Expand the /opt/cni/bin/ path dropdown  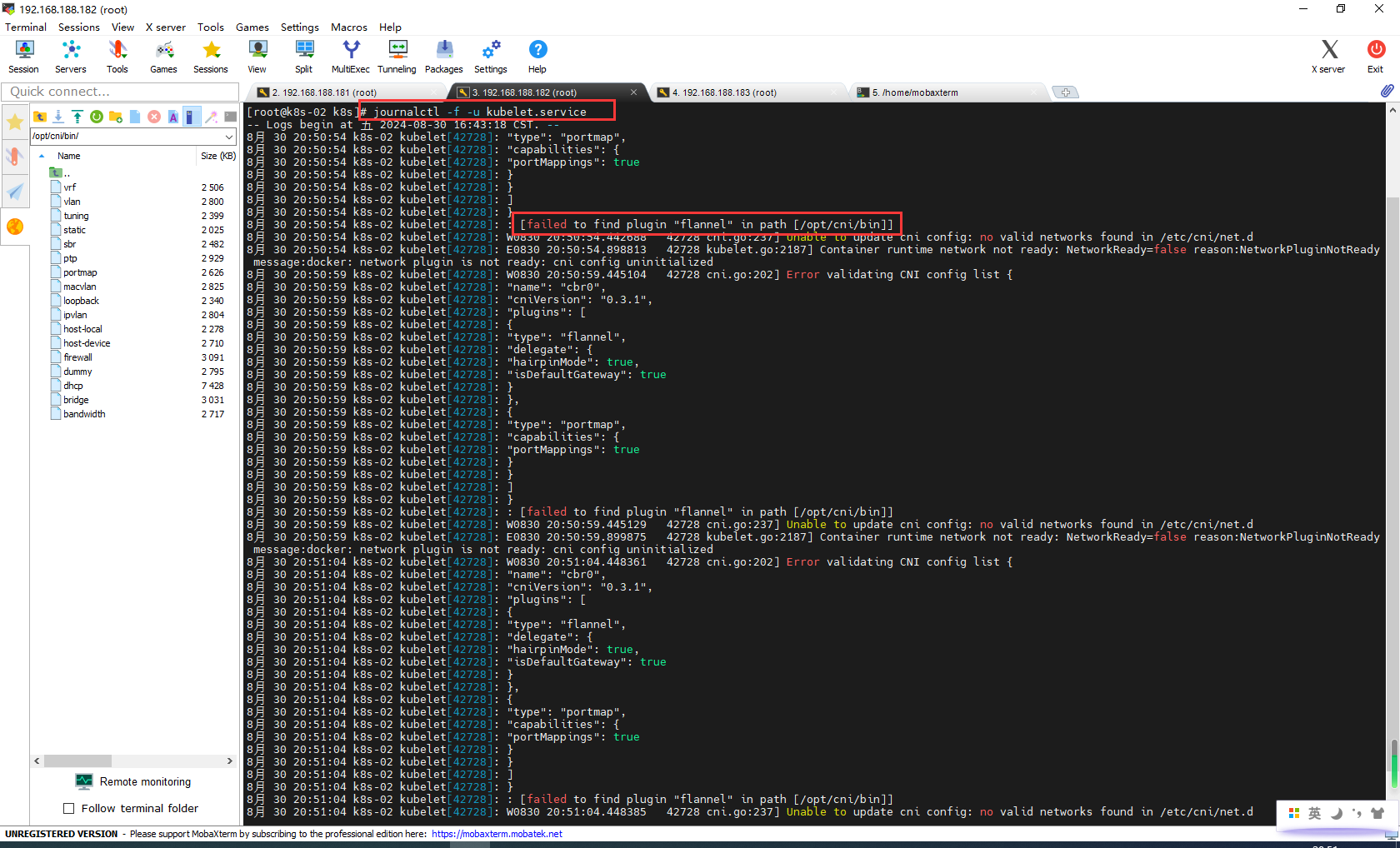[x=229, y=136]
